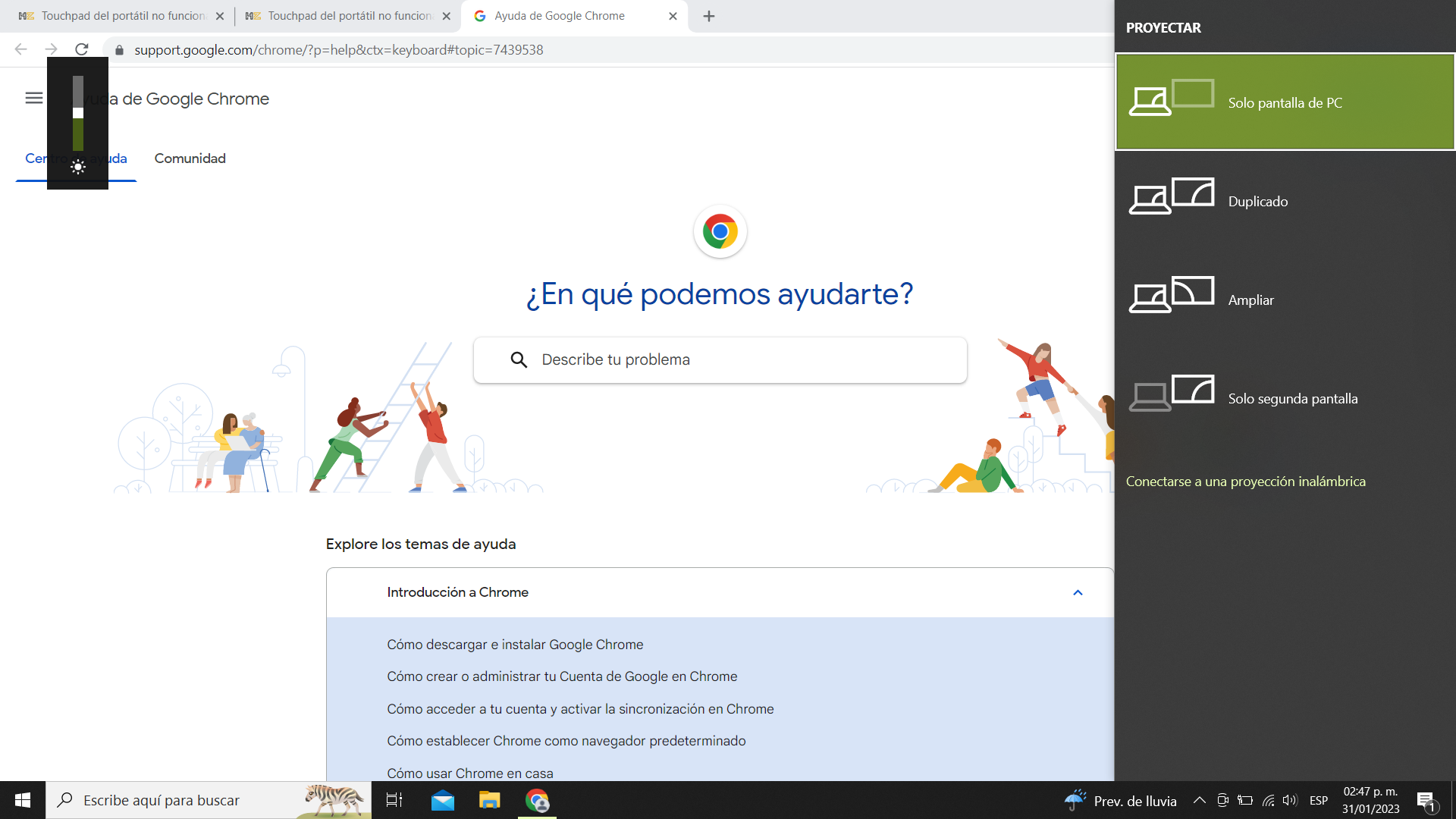Screen dimensions: 1456x819
Task: Click the volume speaker tray icon
Action: (x=1290, y=800)
